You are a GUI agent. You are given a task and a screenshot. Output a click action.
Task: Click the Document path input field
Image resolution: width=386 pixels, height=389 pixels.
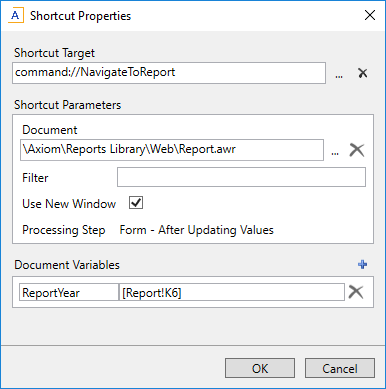[x=172, y=150]
